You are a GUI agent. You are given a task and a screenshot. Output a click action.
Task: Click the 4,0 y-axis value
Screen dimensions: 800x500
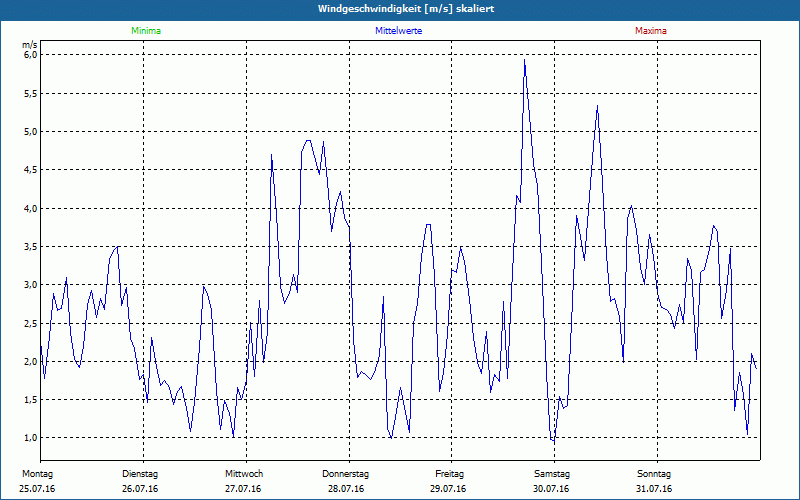pyautogui.click(x=31, y=208)
